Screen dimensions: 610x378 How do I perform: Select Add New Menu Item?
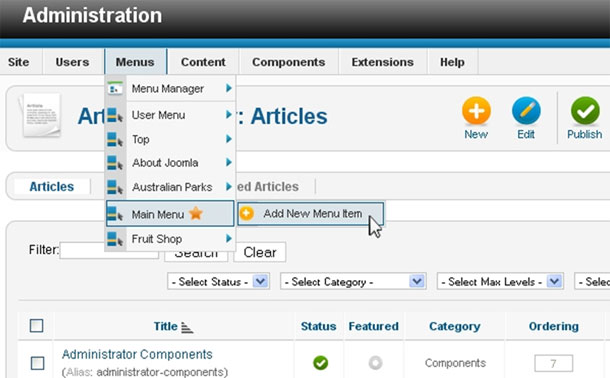tap(310, 214)
